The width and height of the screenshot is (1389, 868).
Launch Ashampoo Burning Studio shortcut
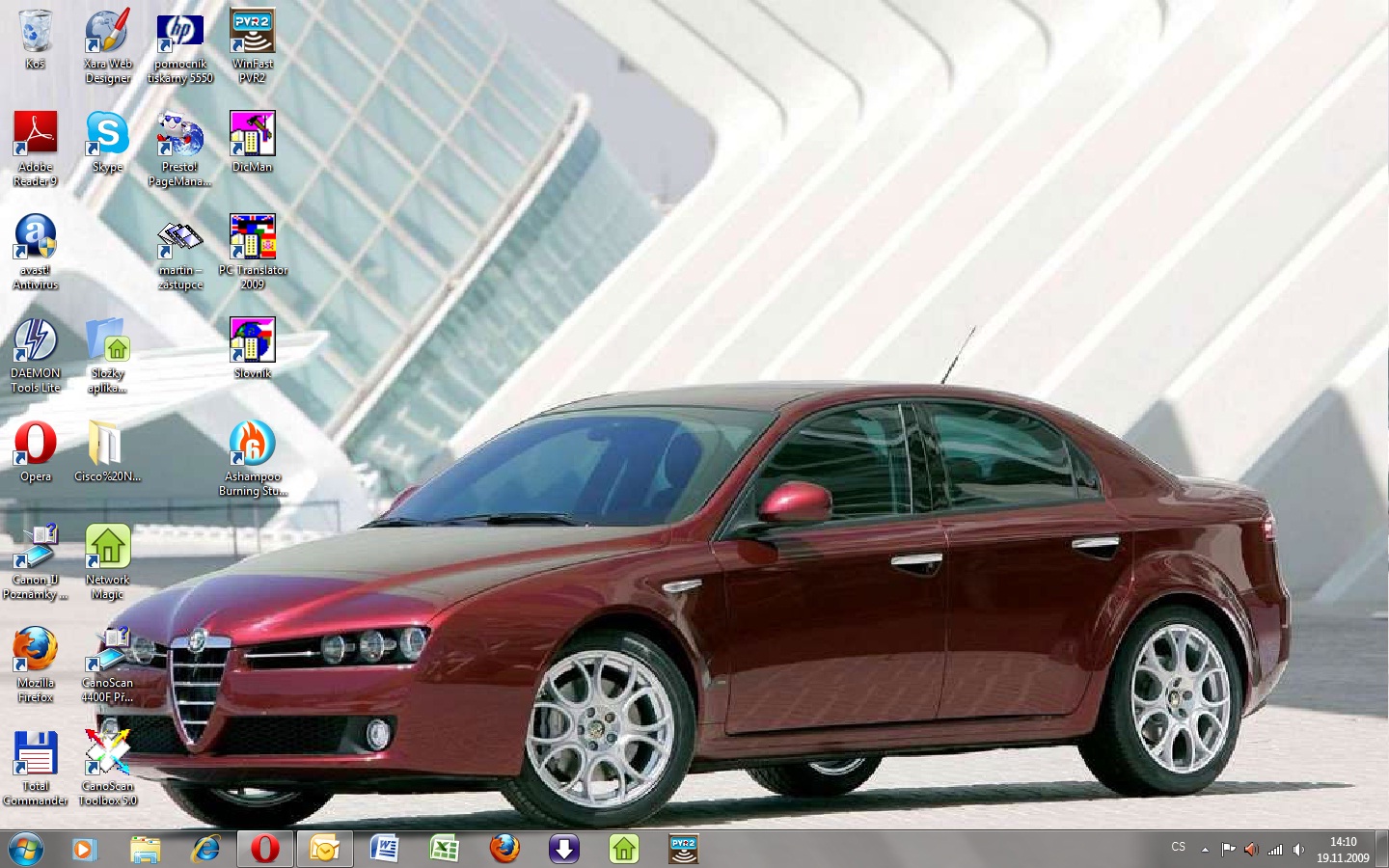pos(252,445)
